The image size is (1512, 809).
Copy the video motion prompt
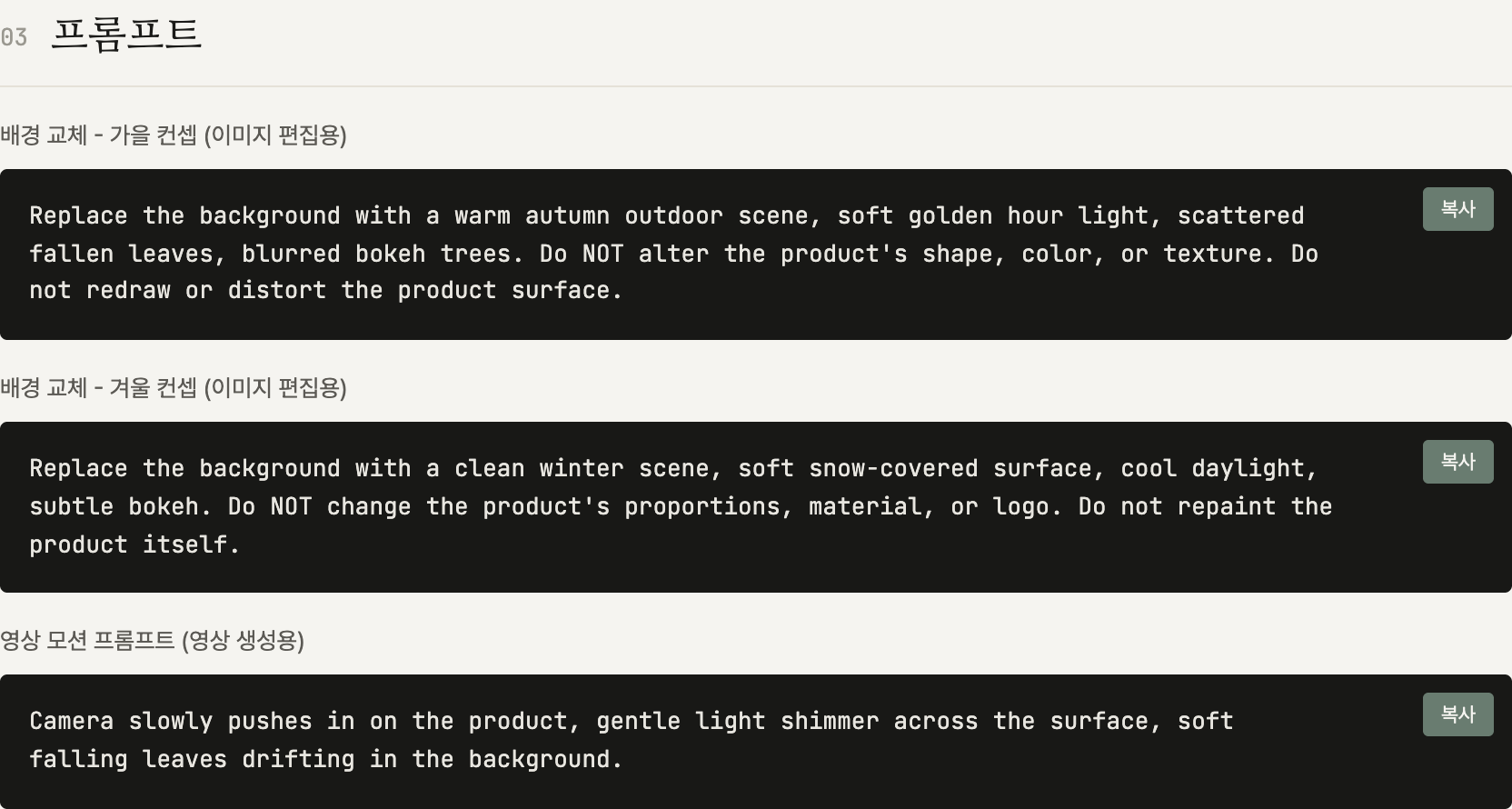[1457, 714]
